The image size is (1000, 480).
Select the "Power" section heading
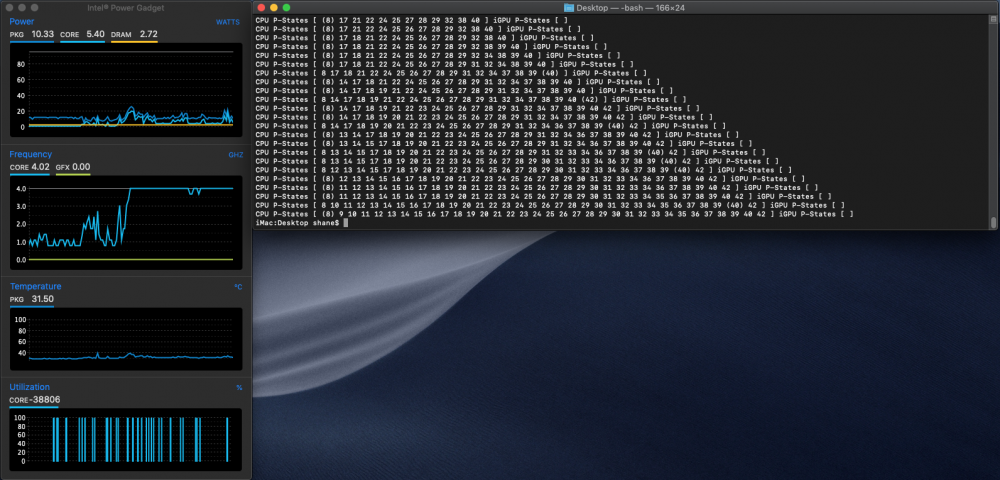22,22
